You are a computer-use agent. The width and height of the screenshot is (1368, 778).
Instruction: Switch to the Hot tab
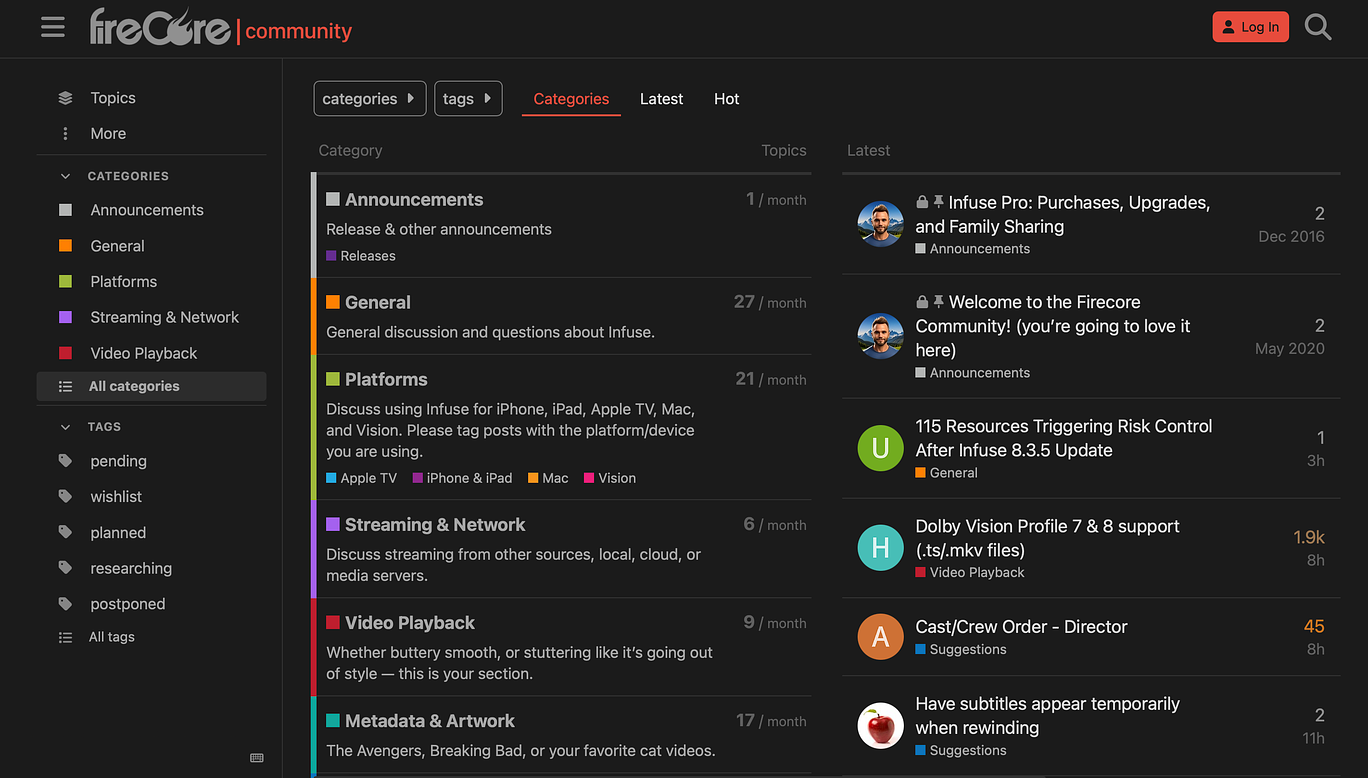(x=727, y=99)
